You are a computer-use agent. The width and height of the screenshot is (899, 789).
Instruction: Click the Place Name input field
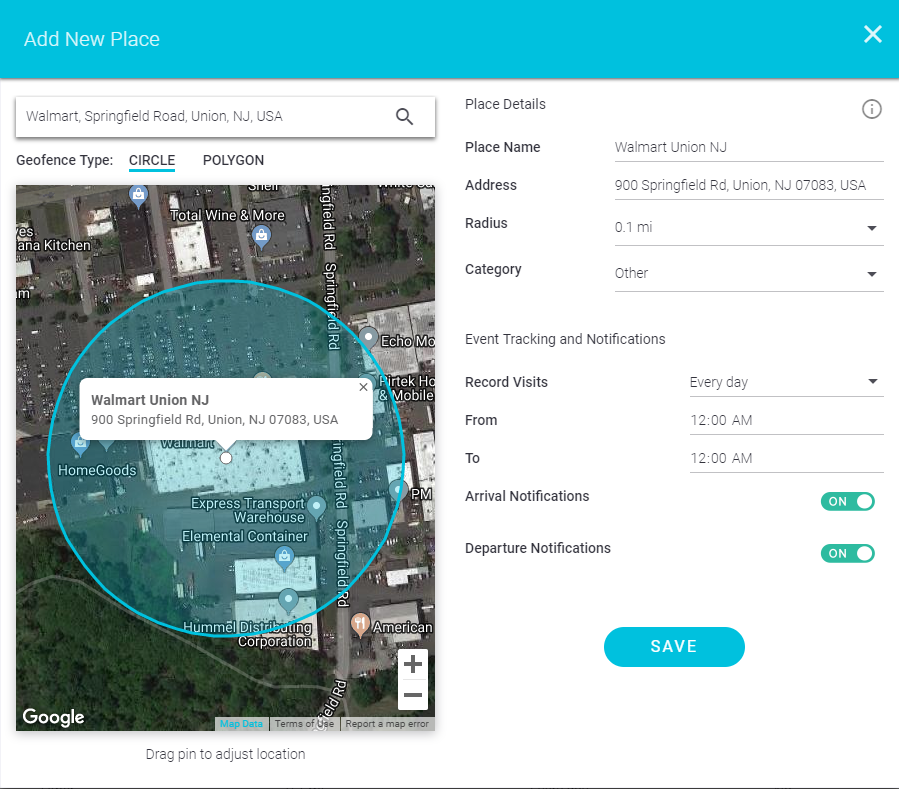click(x=749, y=147)
